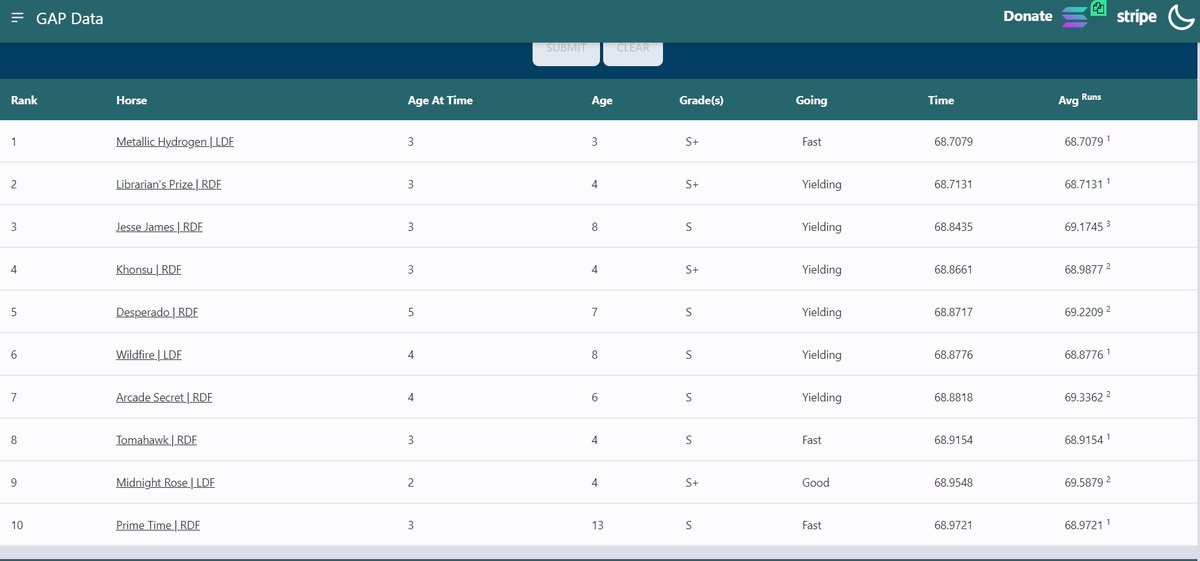Click age 13 in Prime Time row
This screenshot has height=561, width=1200.
tap(598, 525)
